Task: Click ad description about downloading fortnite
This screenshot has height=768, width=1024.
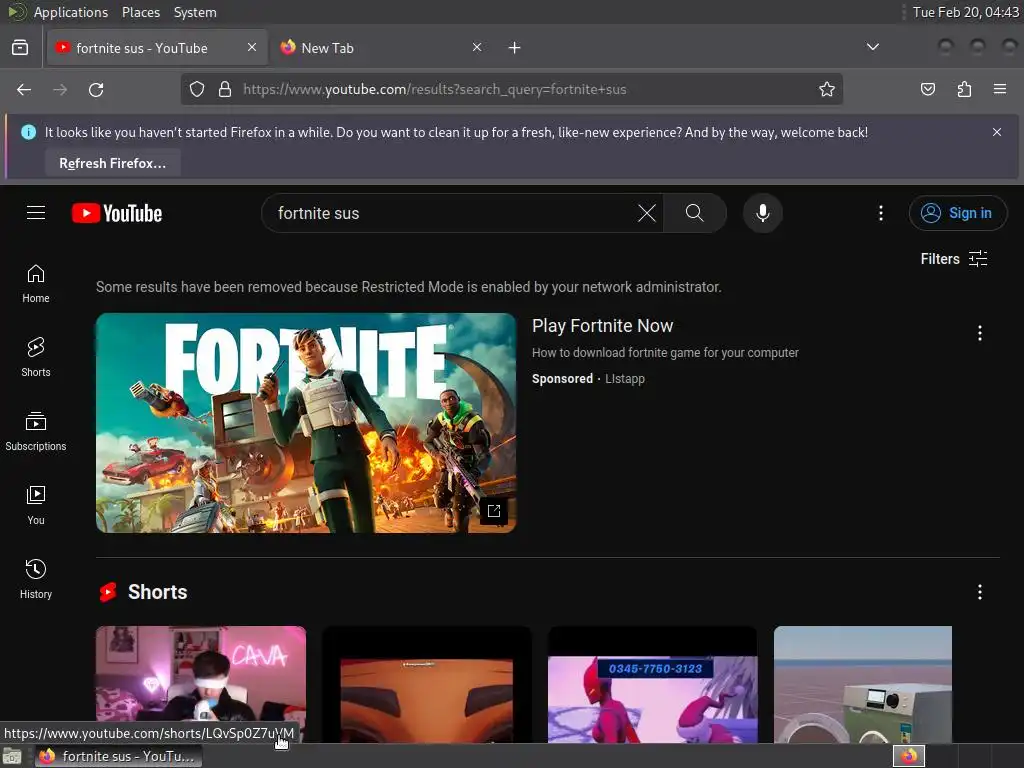Action: point(665,353)
